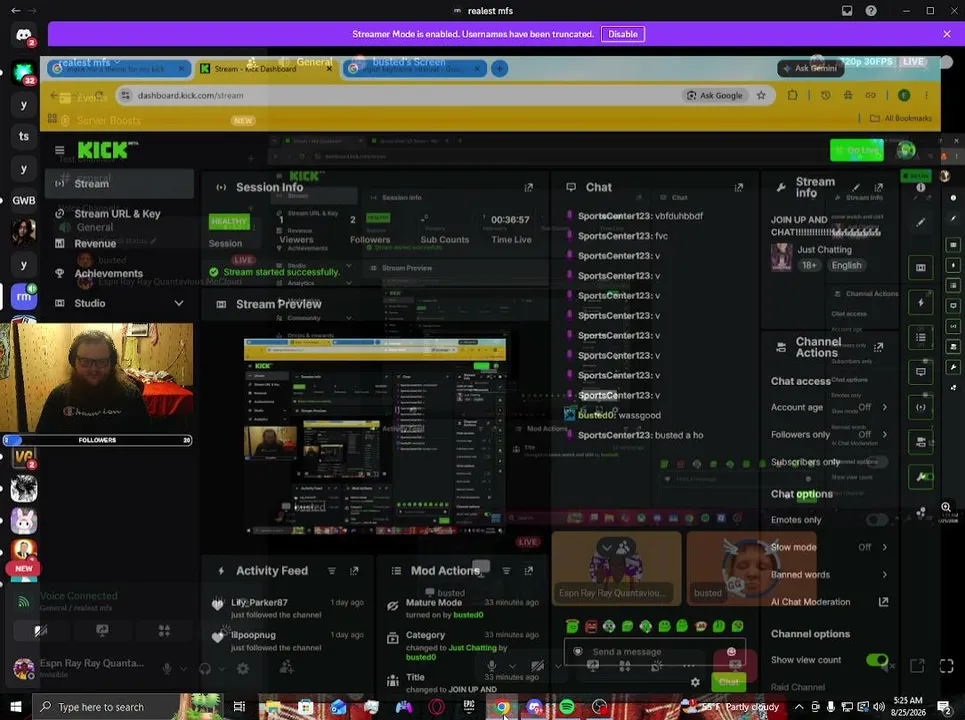Edit Stream info with the pencil icon
The height and width of the screenshot is (720, 965).
click(855, 187)
